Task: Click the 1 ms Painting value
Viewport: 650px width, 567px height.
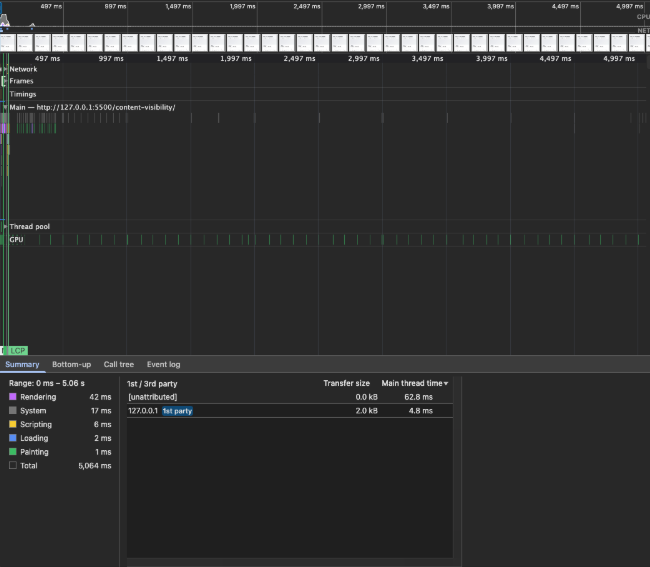Action: [x=103, y=452]
